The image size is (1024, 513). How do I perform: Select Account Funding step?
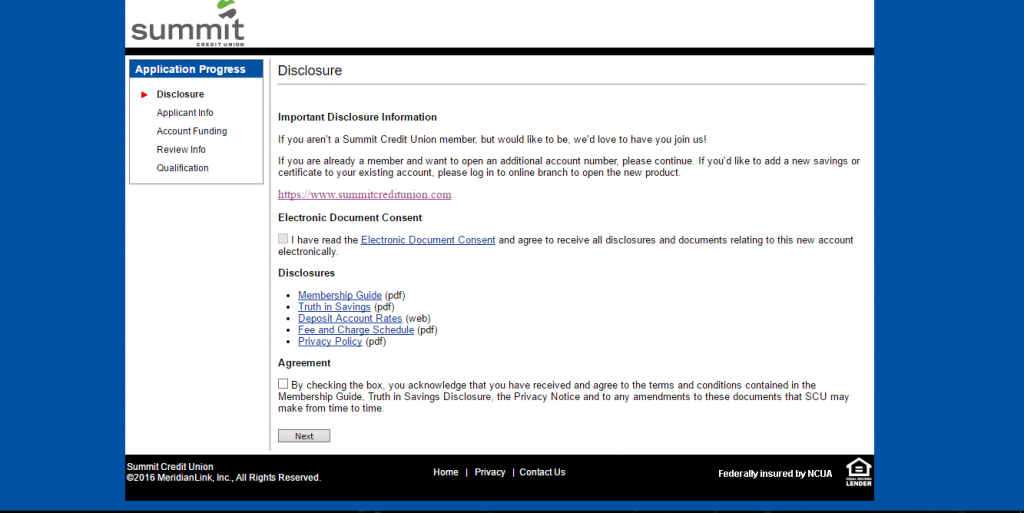pos(192,131)
